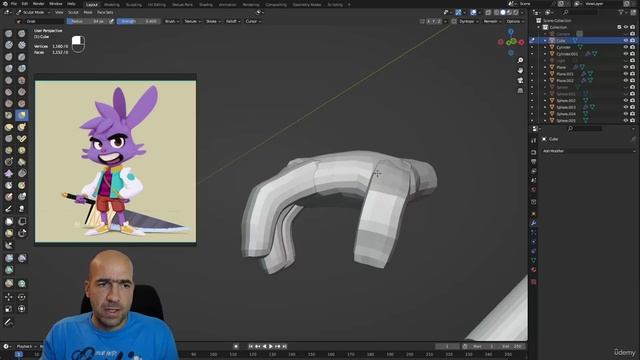
Task: Select the Box Mask tool
Action: click(x=9, y=222)
